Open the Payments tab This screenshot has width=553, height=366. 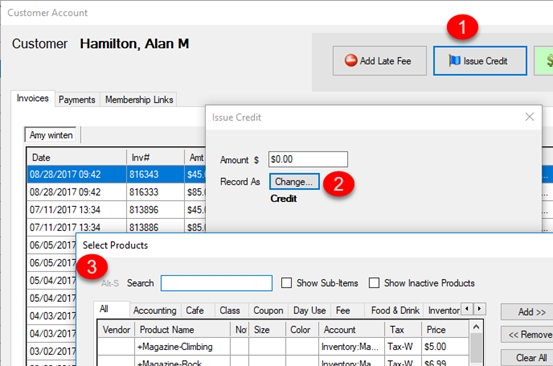pyautogui.click(x=77, y=100)
